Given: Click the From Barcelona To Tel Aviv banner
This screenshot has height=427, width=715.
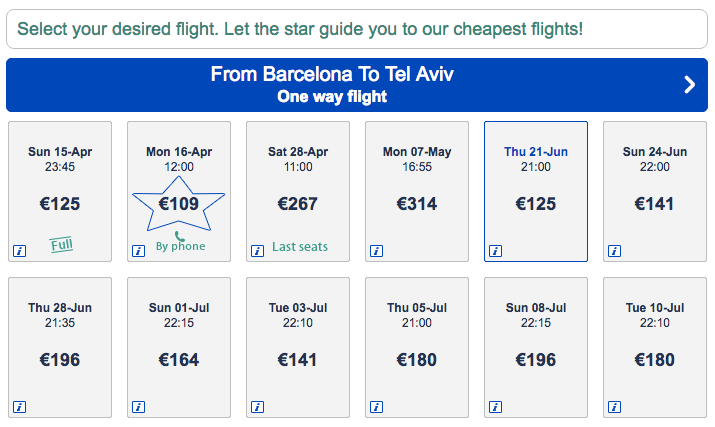Looking at the screenshot, I should click(338, 85).
